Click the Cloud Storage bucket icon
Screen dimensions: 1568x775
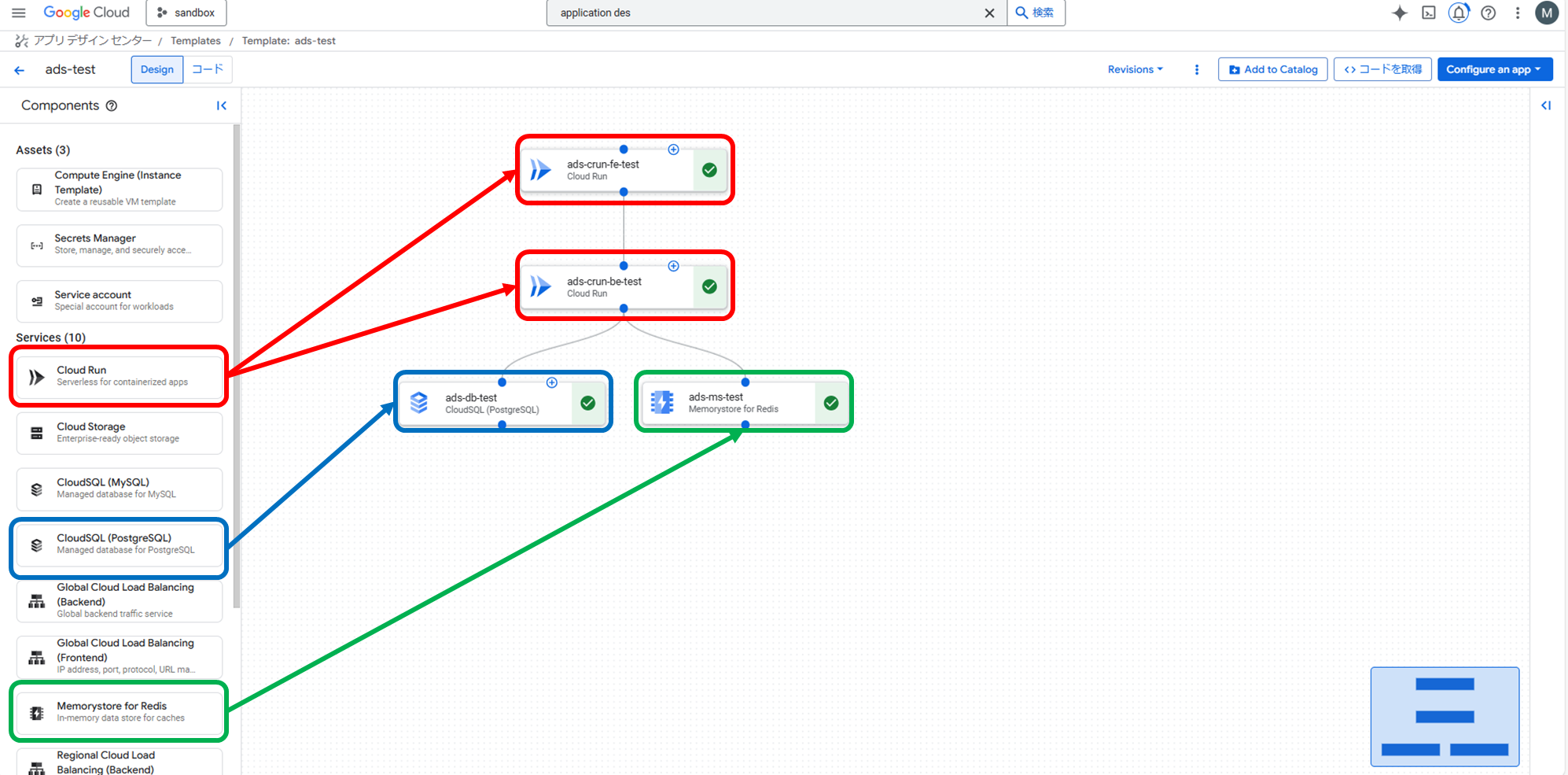(x=36, y=433)
